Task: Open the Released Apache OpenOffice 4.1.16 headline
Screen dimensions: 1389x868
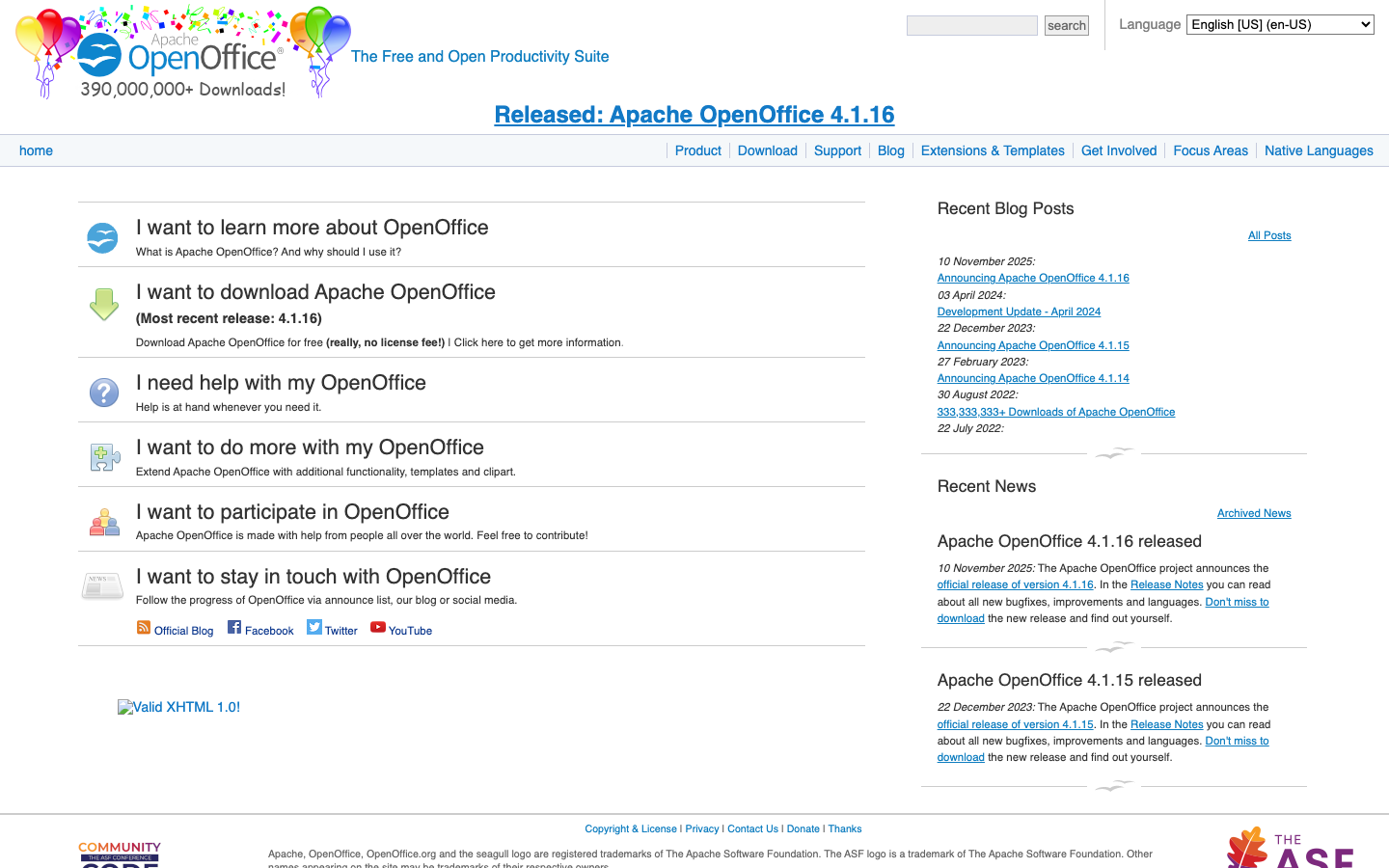Action: 694,115
